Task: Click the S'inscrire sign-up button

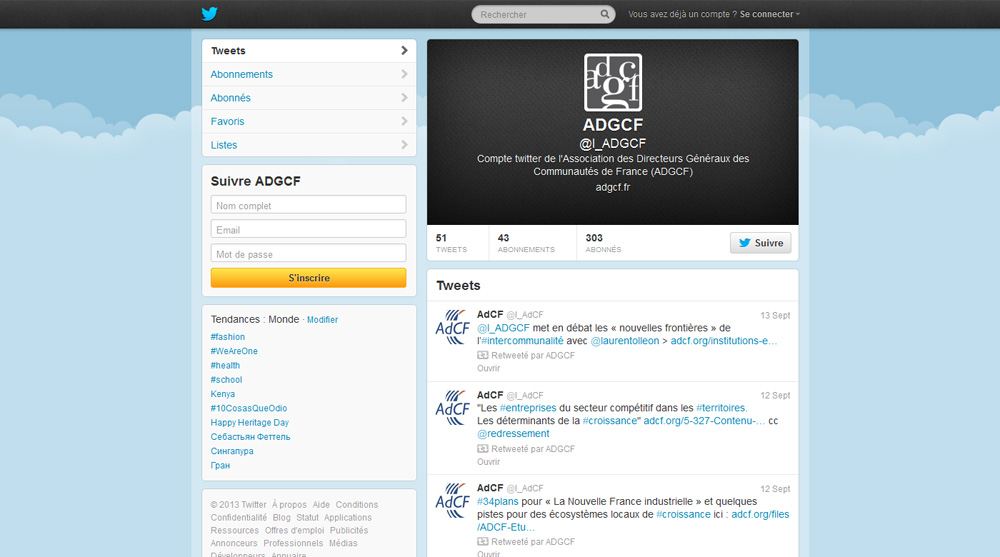Action: coord(308,278)
